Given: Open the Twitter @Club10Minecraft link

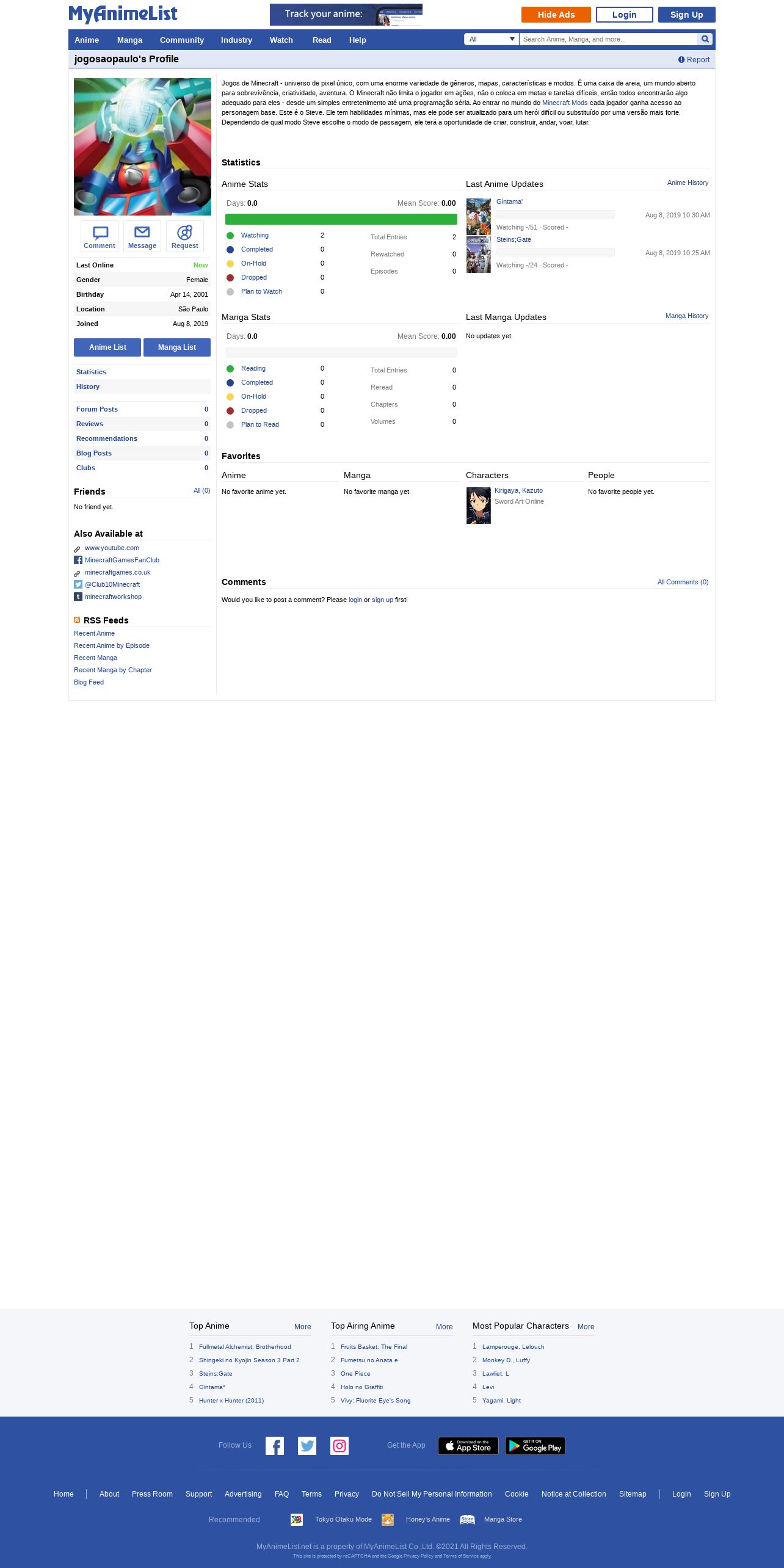Looking at the screenshot, I should [x=107, y=584].
